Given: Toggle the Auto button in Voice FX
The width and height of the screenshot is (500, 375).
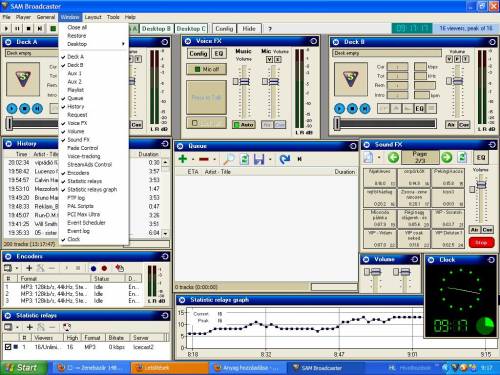Looking at the screenshot, I should point(244,125).
